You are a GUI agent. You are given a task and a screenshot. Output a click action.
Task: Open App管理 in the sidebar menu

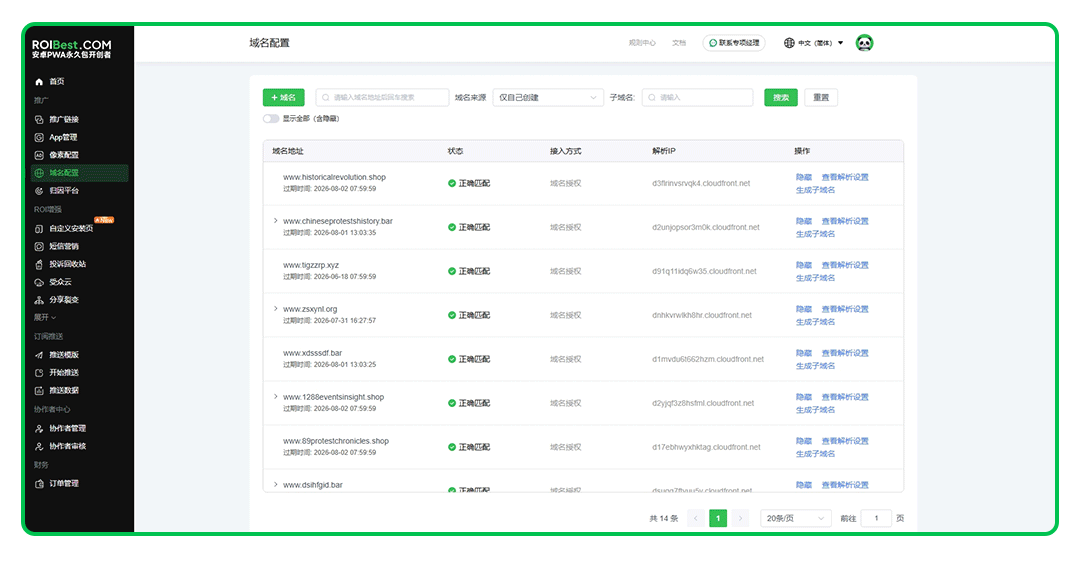click(63, 138)
